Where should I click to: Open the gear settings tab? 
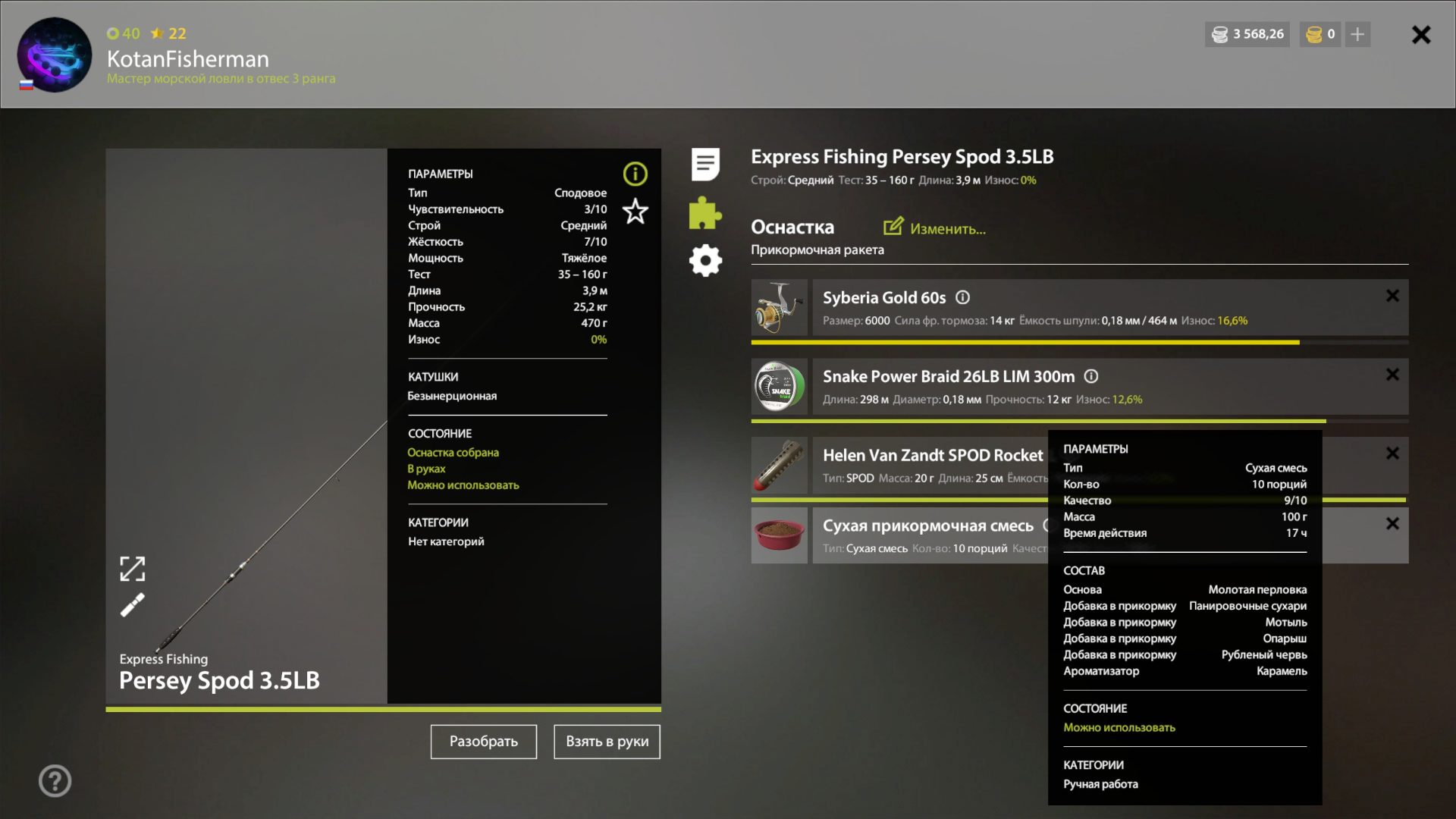click(x=705, y=260)
